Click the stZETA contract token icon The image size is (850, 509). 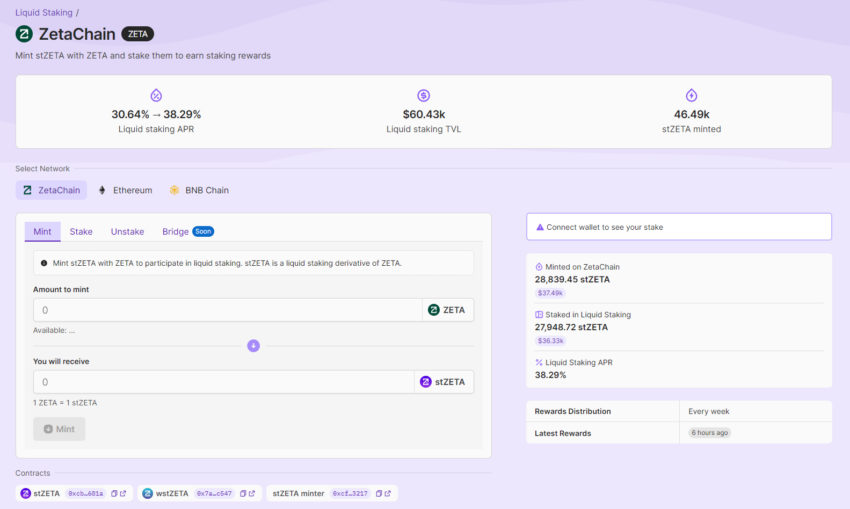[x=25, y=493]
